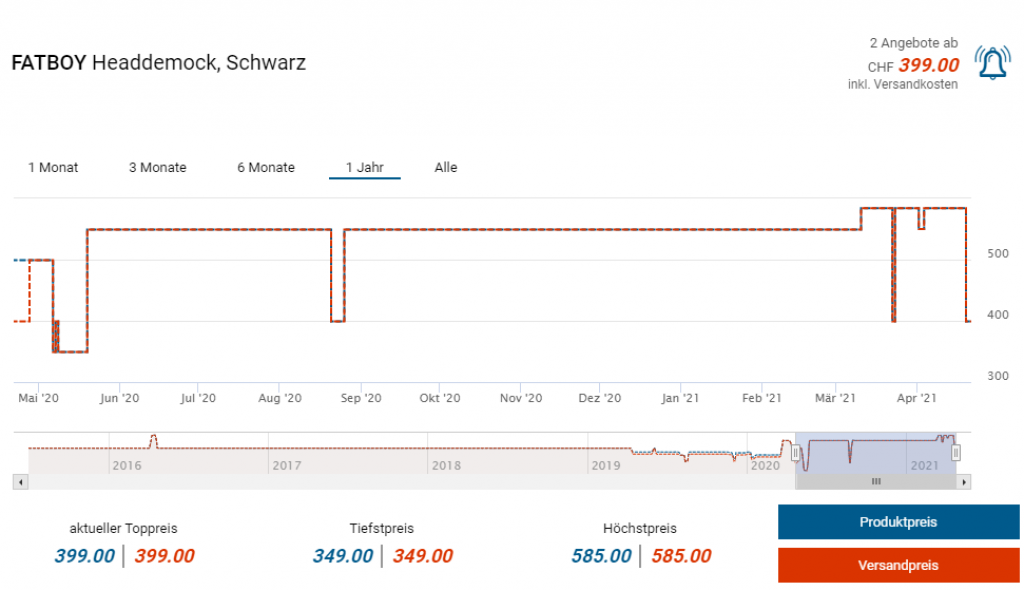Click the empty scrollbar track under 2017
This screenshot has width=1024, height=590.
pos(287,482)
